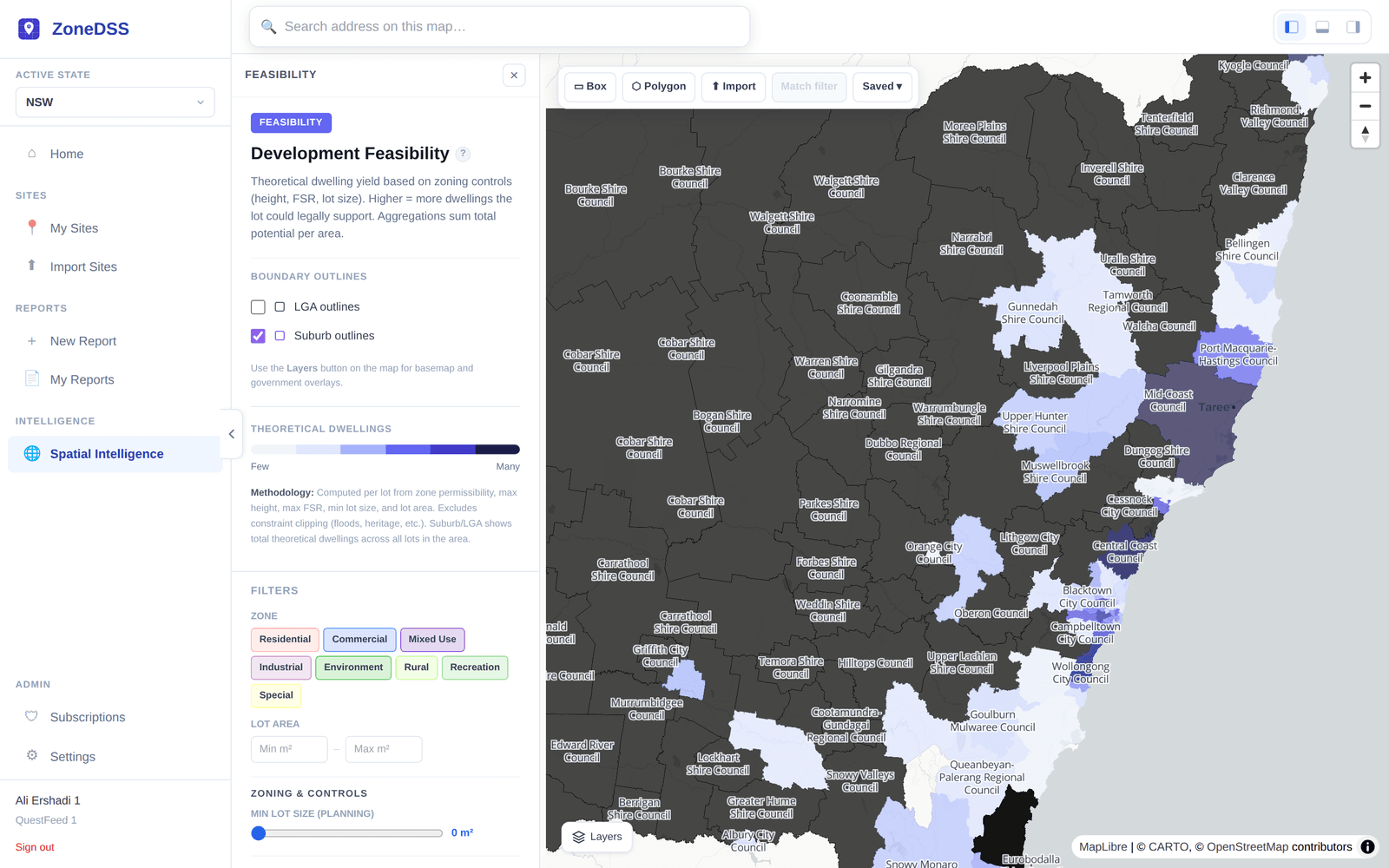
Task: Select the Polygon draw tool
Action: click(x=659, y=87)
